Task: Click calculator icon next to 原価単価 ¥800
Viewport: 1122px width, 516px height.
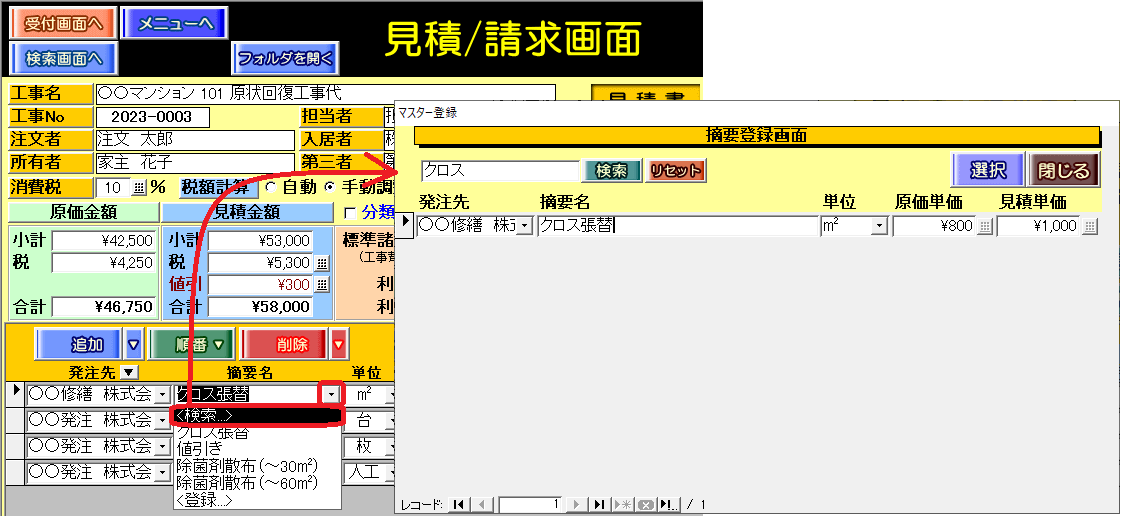Action: [x=984, y=227]
